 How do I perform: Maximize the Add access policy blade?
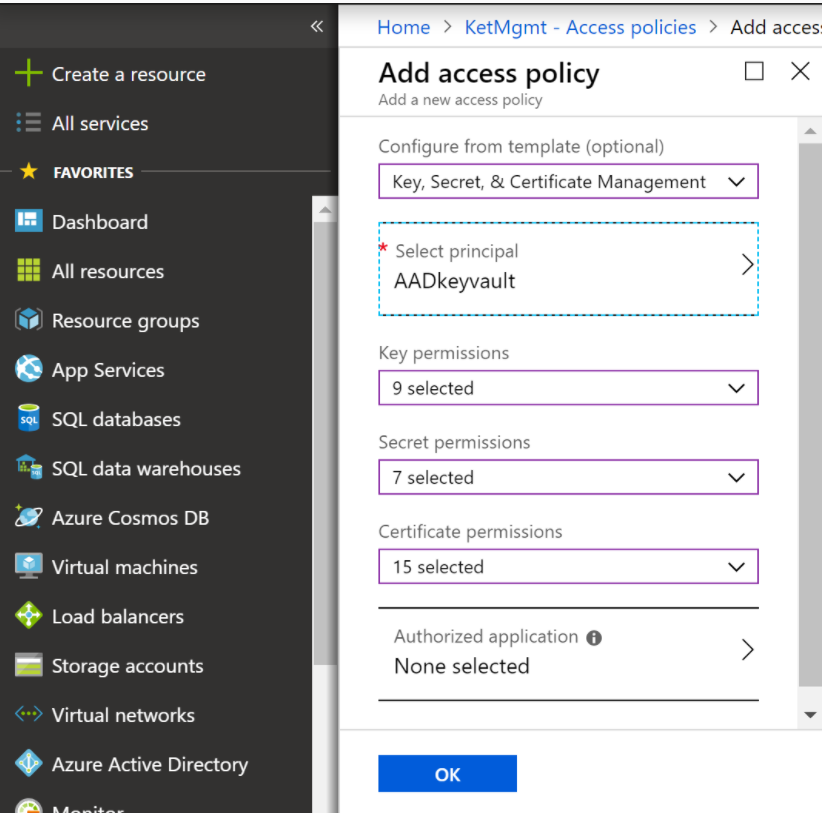pos(754,71)
